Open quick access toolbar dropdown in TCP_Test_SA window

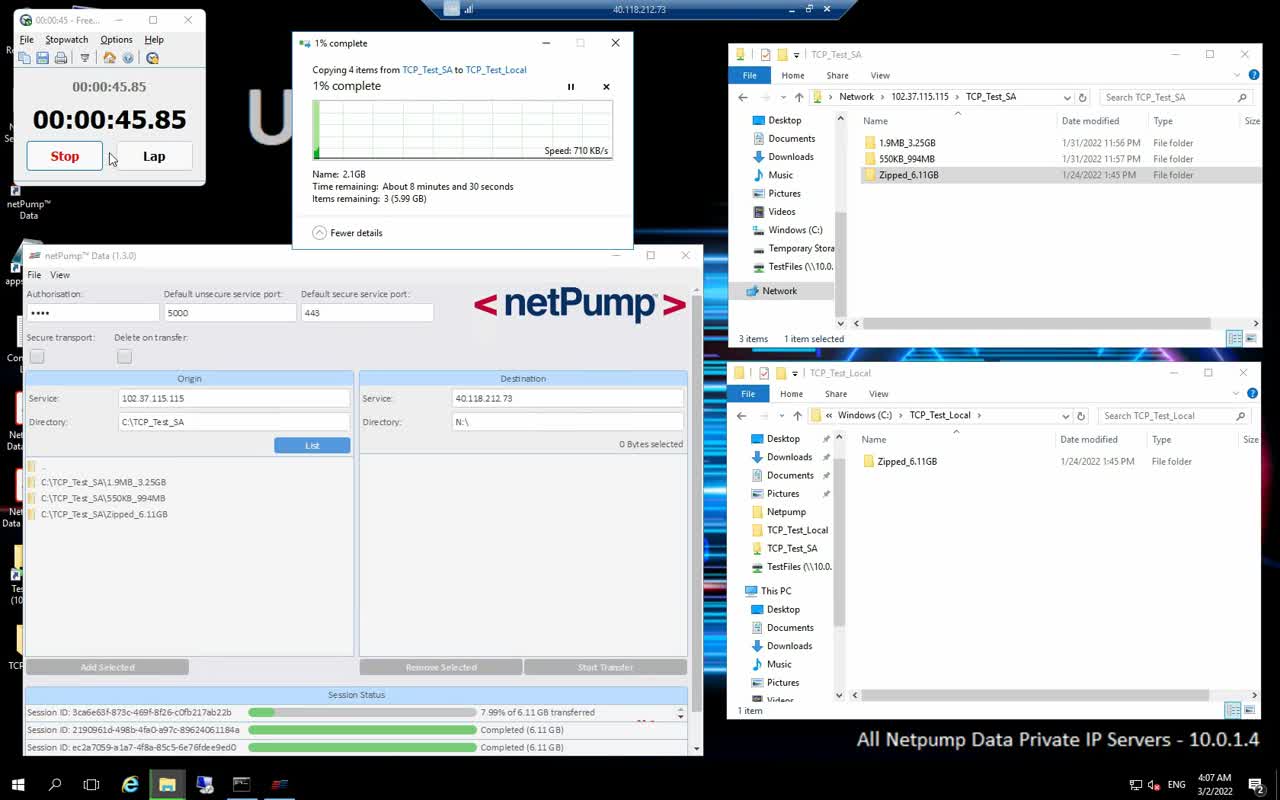(x=797, y=55)
